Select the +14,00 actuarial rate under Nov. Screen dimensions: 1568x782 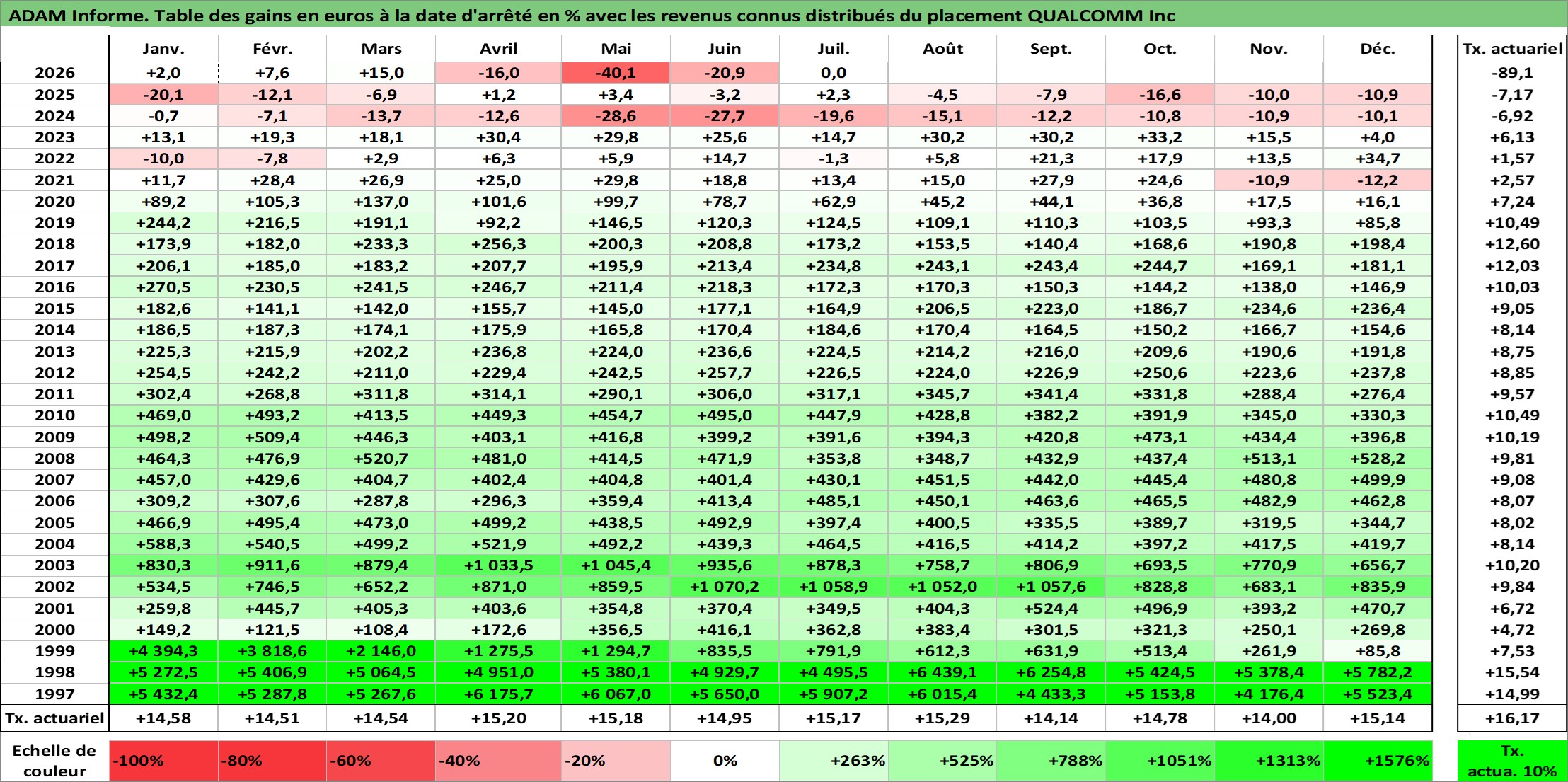click(1269, 718)
